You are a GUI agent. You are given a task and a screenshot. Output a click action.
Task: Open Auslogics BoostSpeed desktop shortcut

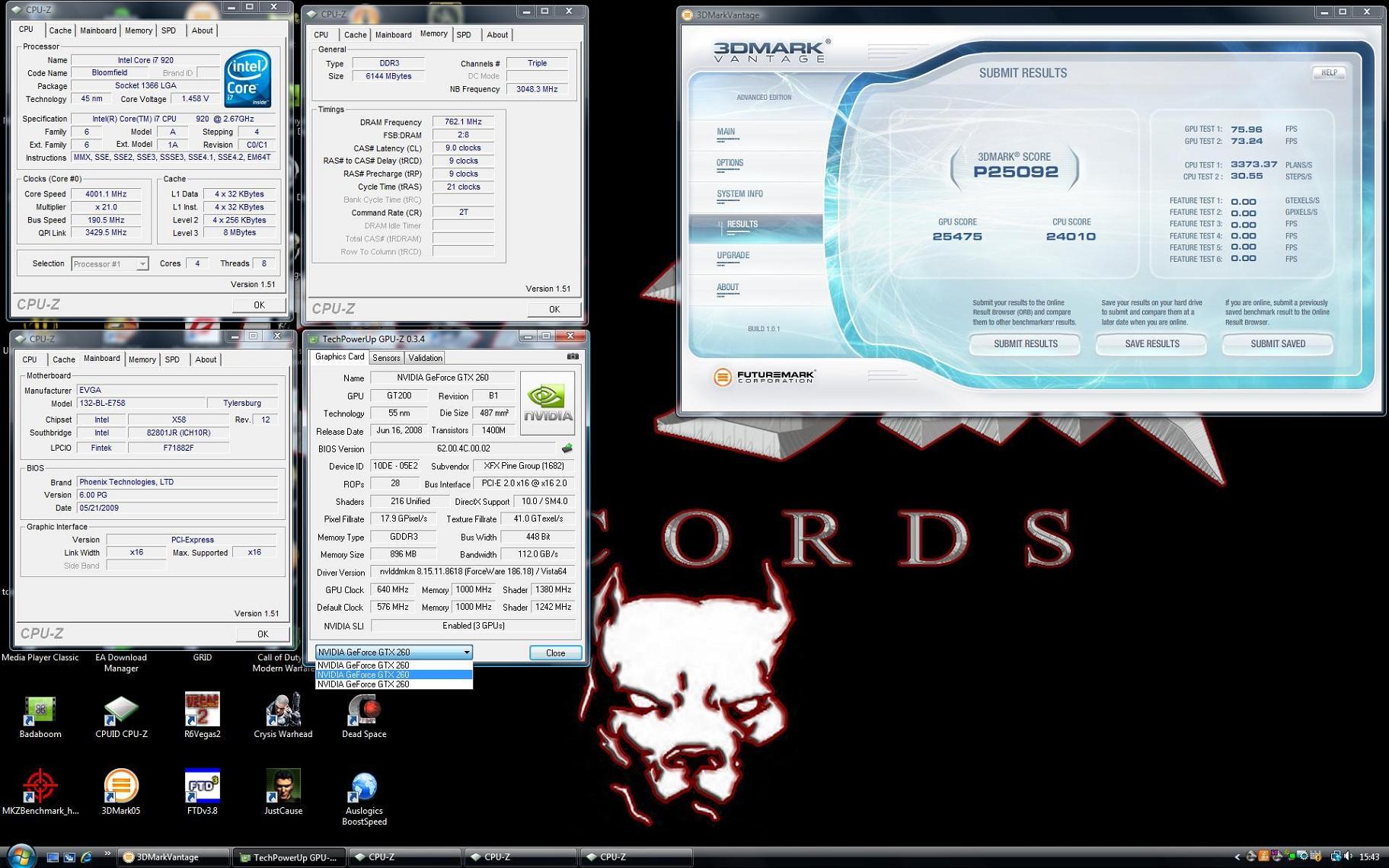[364, 799]
